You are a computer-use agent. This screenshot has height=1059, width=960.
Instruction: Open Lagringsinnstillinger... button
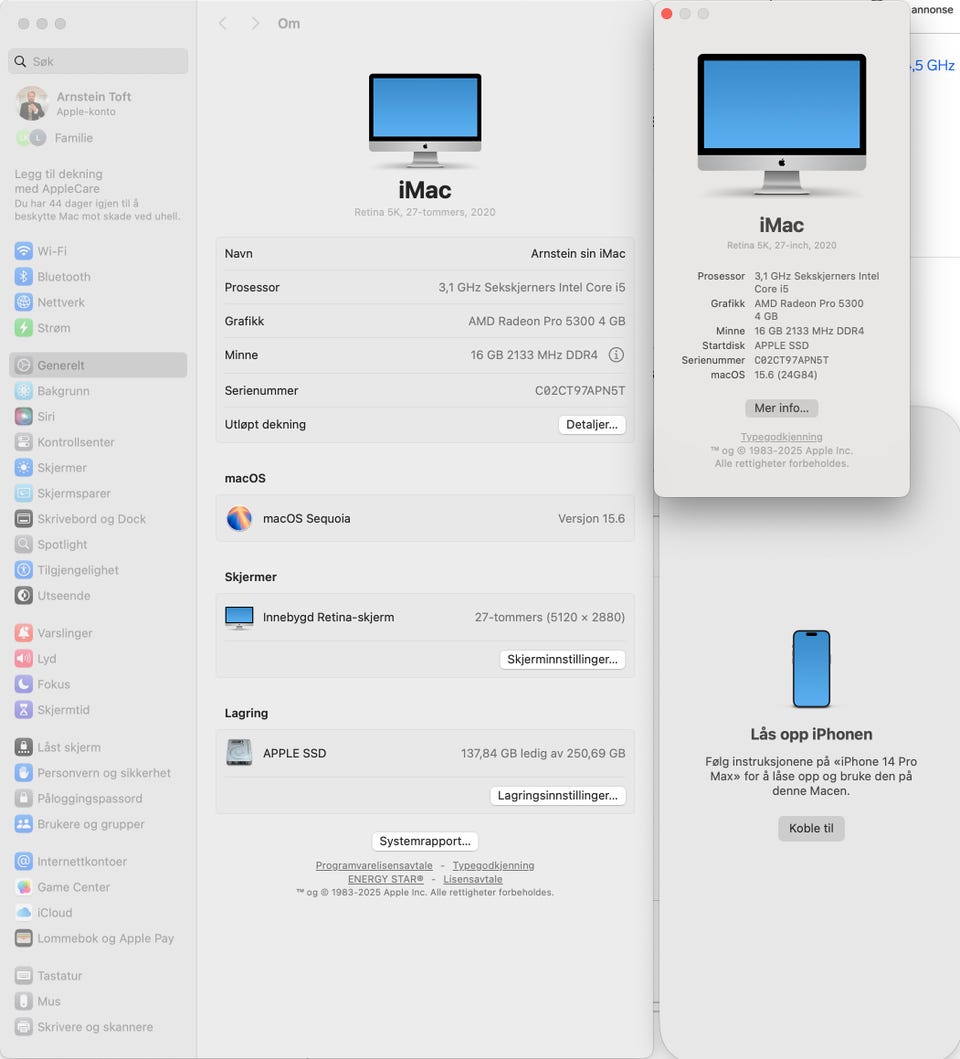click(x=557, y=796)
